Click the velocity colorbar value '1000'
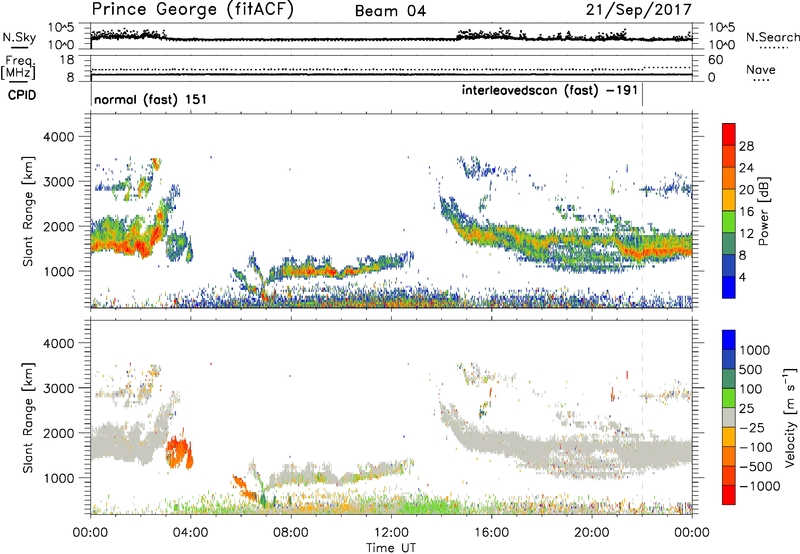 pyautogui.click(x=755, y=350)
